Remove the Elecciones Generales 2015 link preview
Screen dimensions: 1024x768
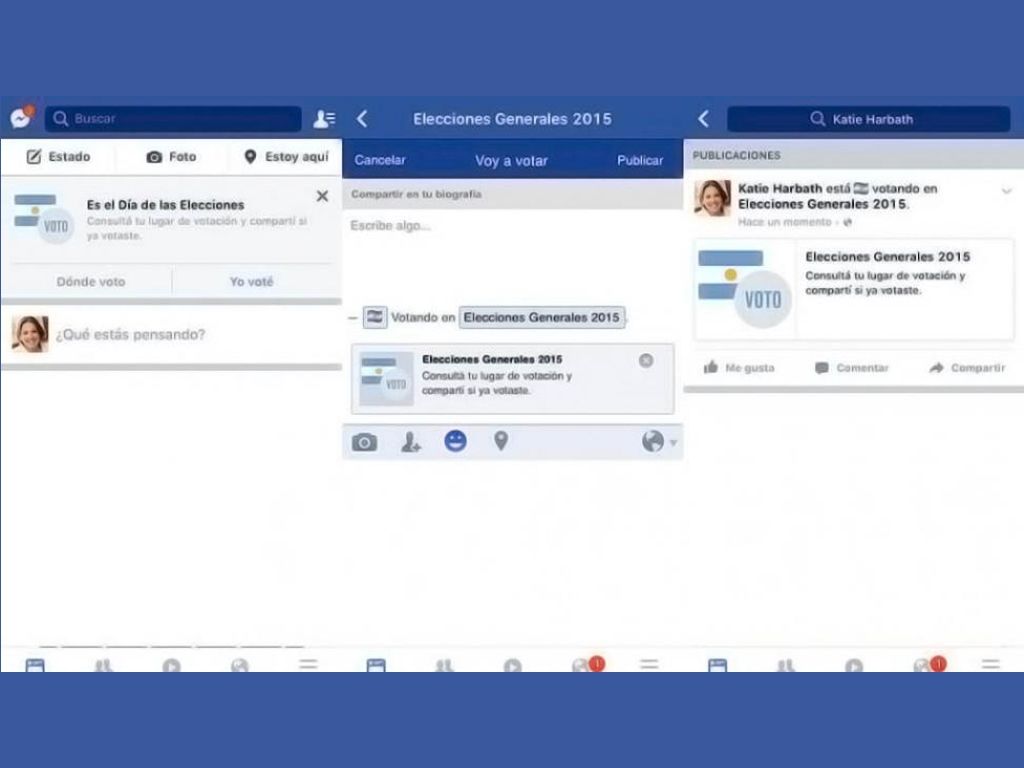click(x=646, y=360)
